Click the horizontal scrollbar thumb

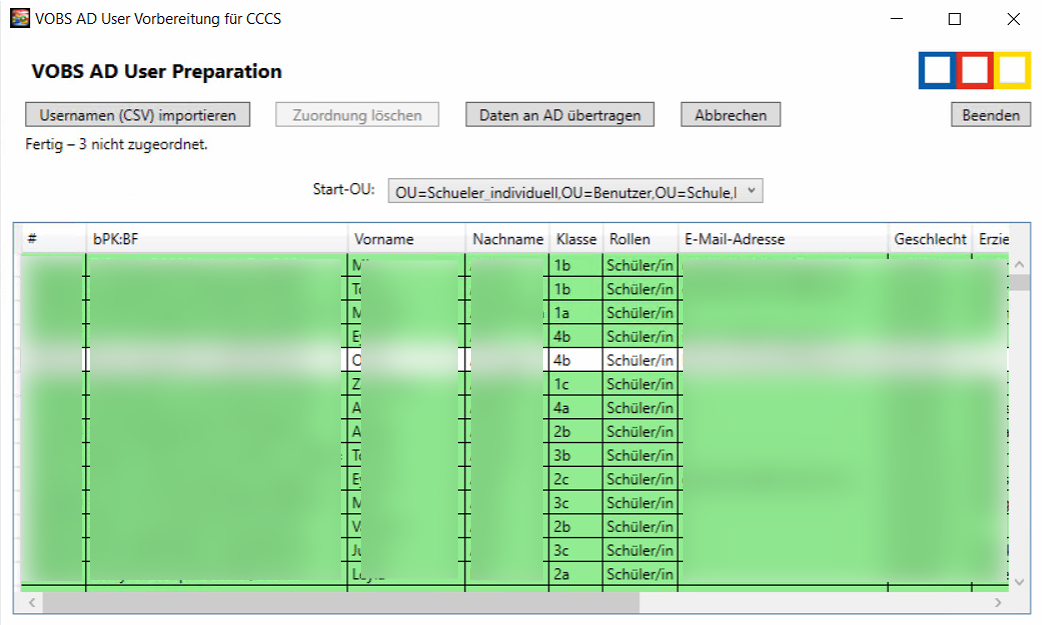340,603
